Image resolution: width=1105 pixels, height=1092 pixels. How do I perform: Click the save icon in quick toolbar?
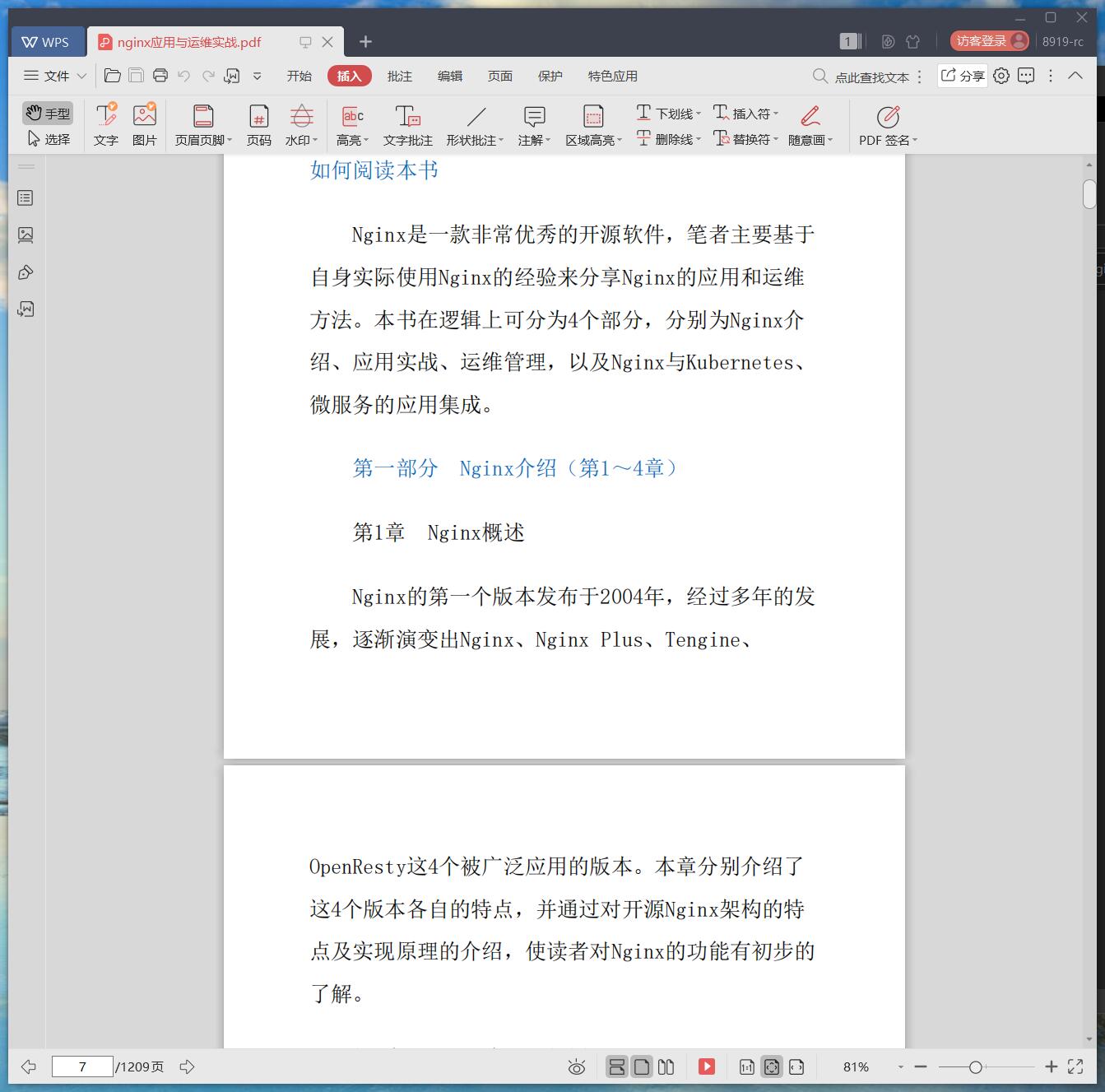tap(137, 76)
